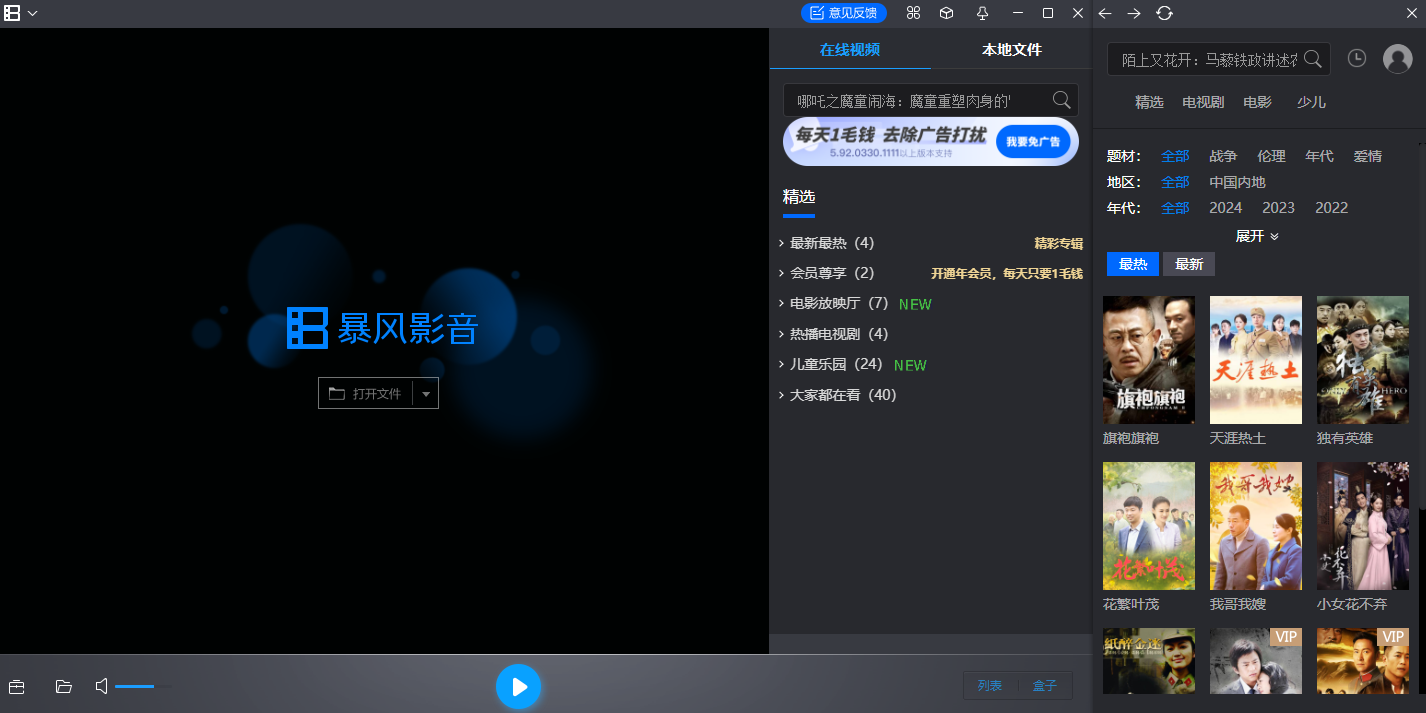1426x713 pixels.
Task: Switch sorting to 最新
Action: pos(1189,263)
